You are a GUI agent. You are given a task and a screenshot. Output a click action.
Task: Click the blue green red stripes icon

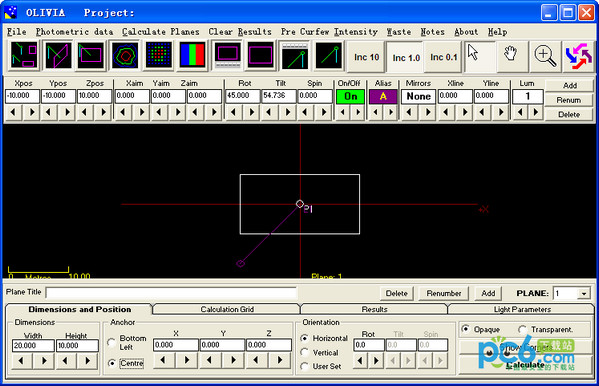(x=192, y=56)
